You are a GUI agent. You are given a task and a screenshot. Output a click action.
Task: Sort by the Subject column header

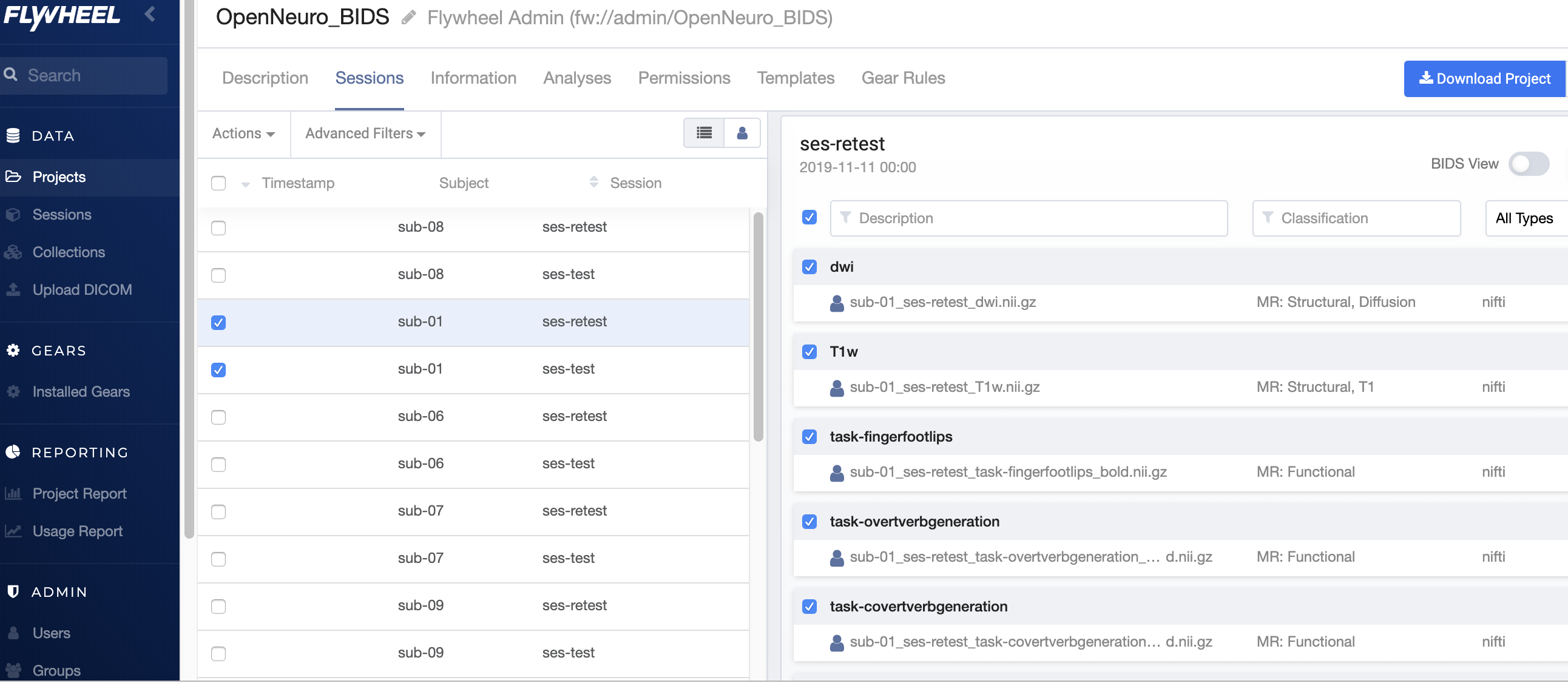click(x=463, y=183)
